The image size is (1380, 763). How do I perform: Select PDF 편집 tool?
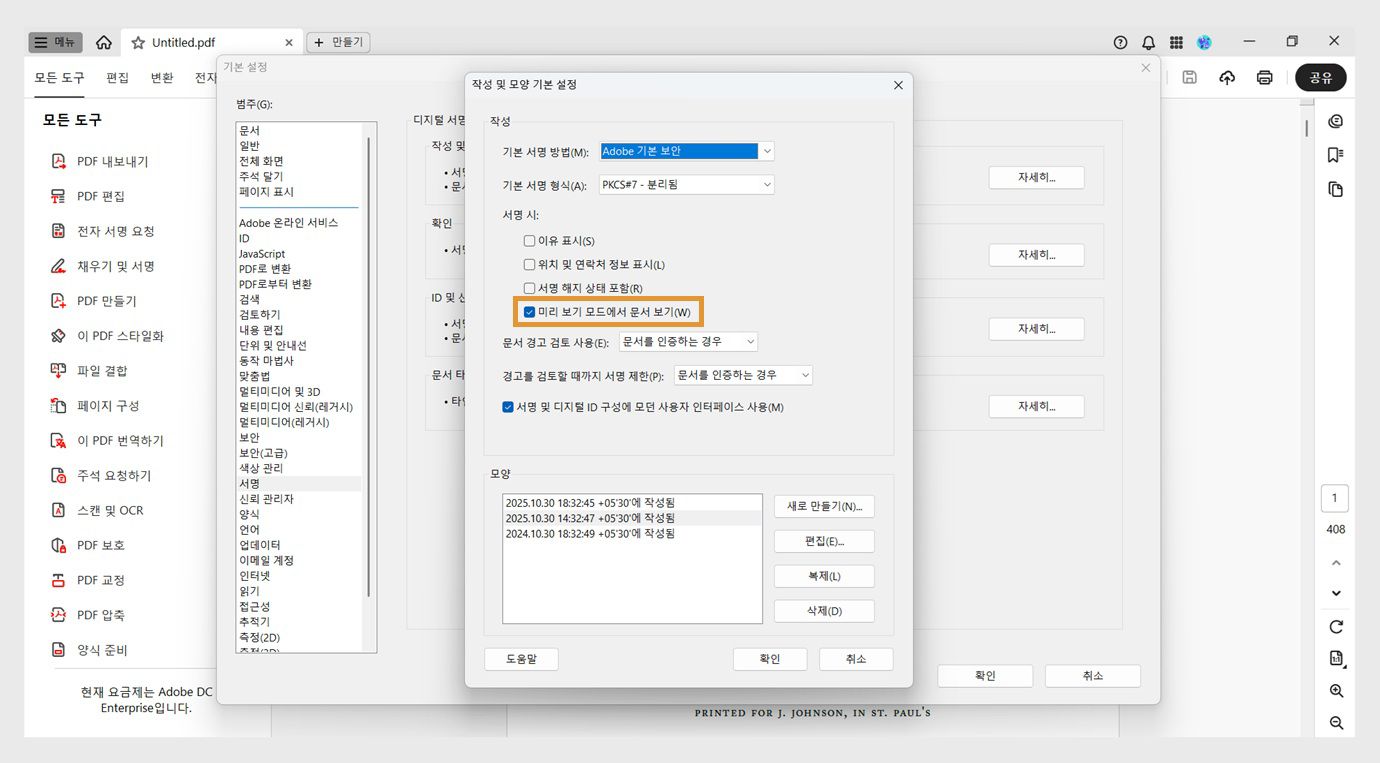[88, 196]
